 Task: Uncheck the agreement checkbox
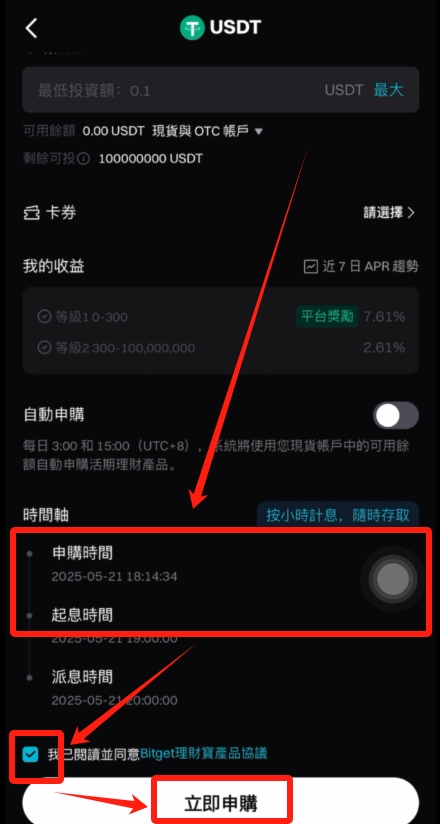30,755
